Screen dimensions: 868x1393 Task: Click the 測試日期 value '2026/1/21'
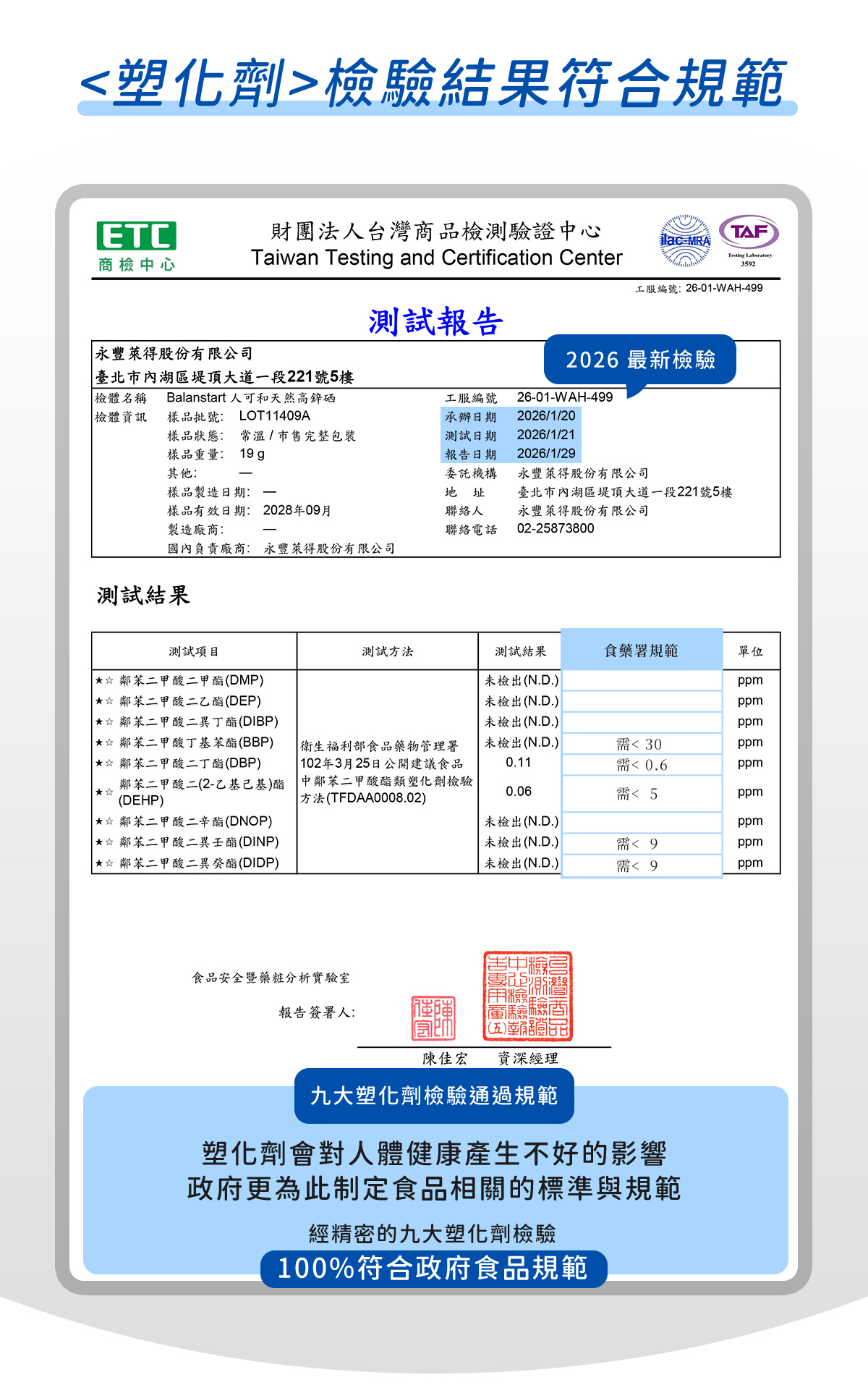(x=546, y=435)
